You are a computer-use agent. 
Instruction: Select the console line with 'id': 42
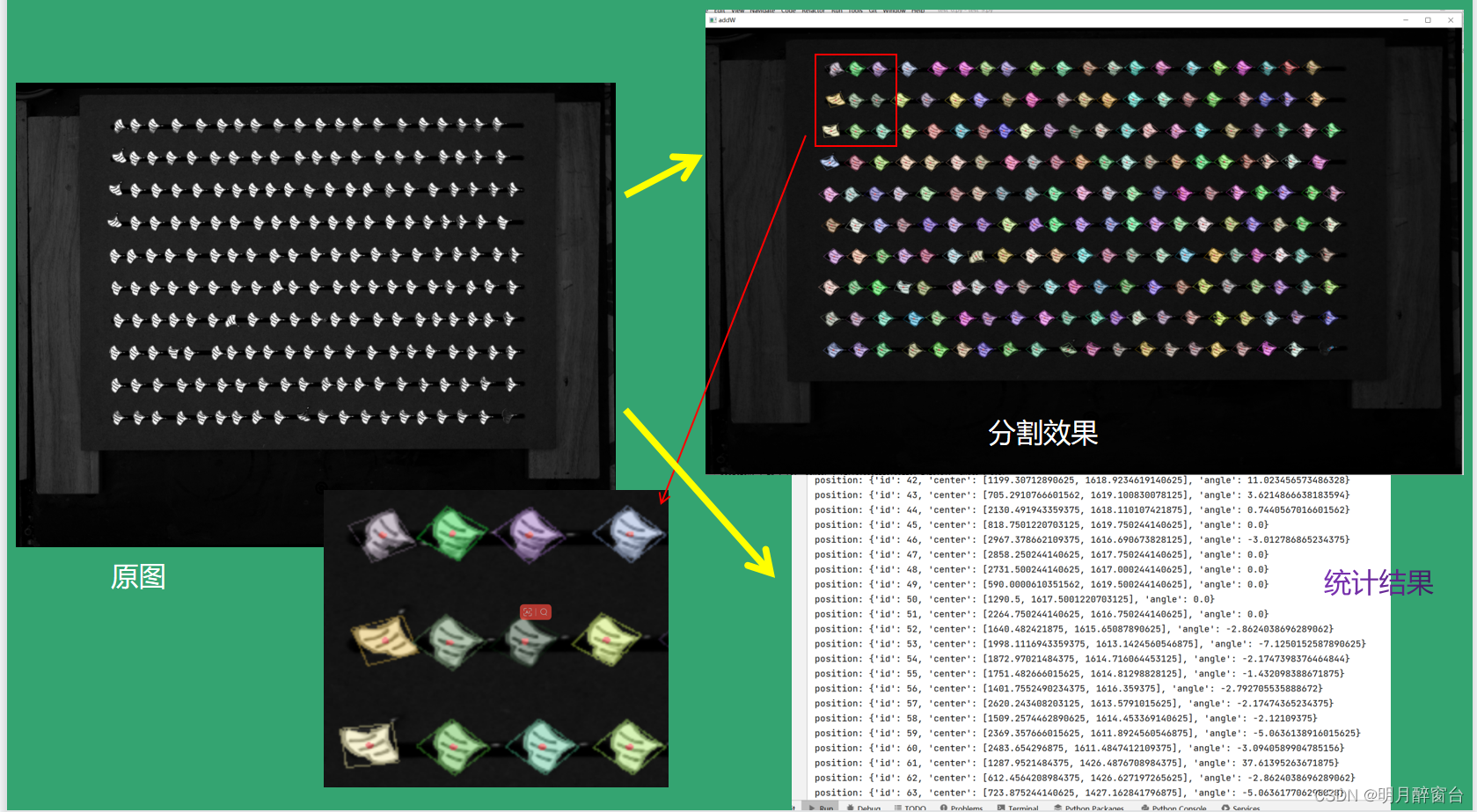pyautogui.click(x=1081, y=480)
